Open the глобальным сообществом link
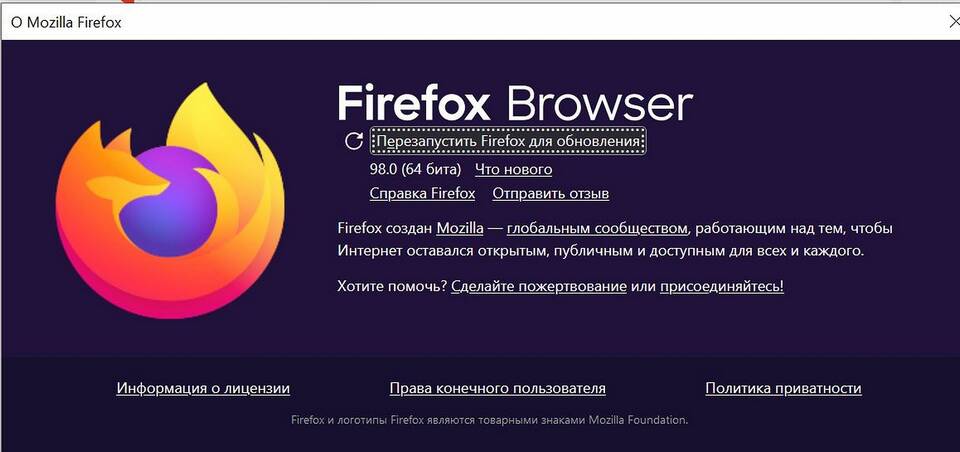Viewport: 960px width, 452px height. click(x=597, y=228)
